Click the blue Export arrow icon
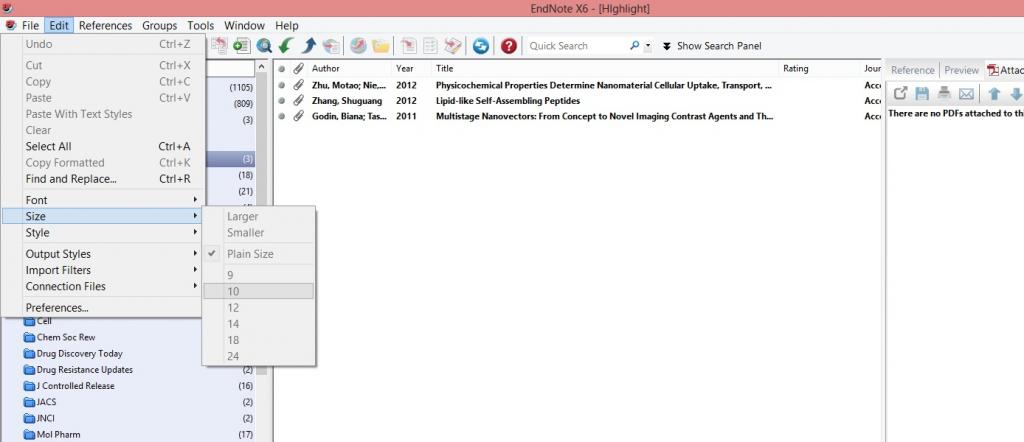 309,46
